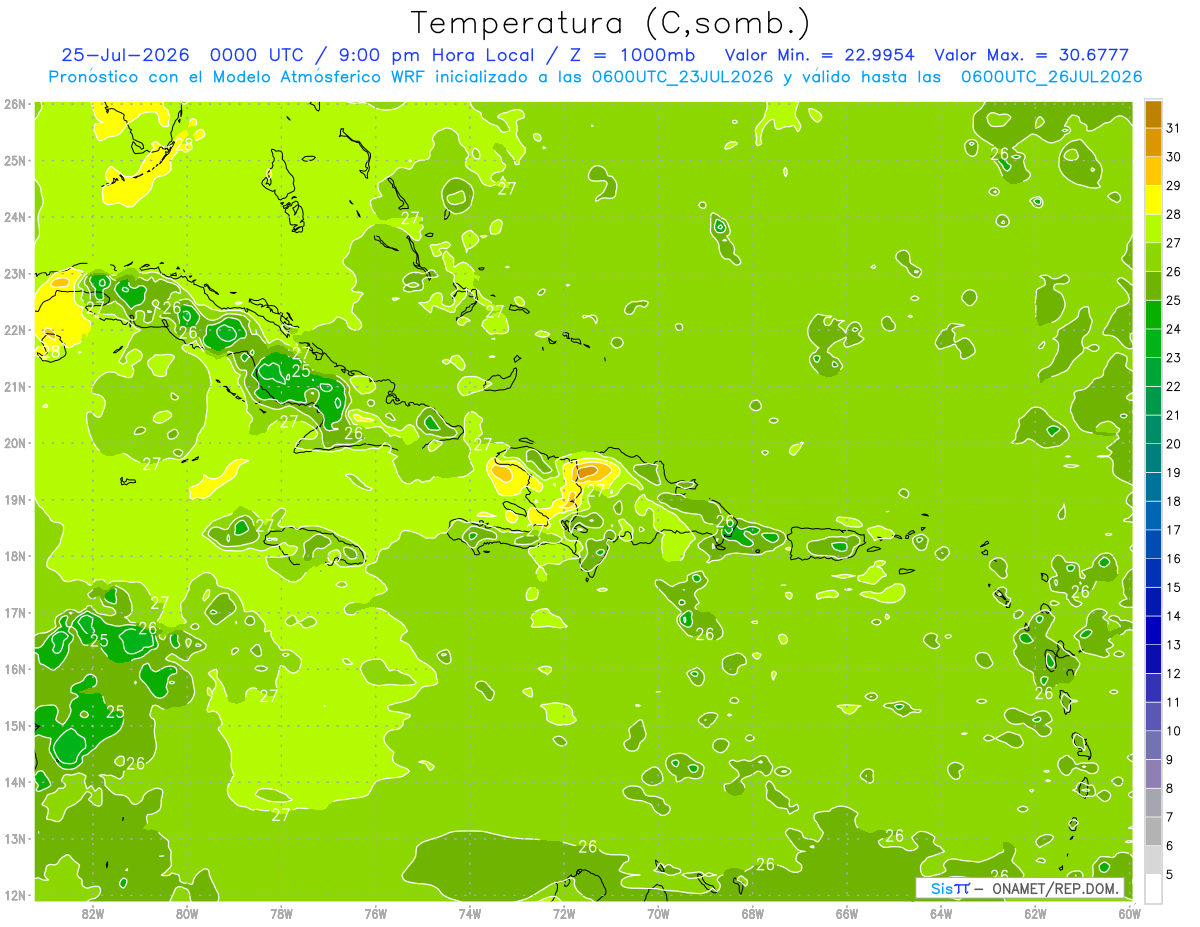Click the '72W' longitude axis label
This screenshot has width=1200, height=927.
(x=563, y=914)
